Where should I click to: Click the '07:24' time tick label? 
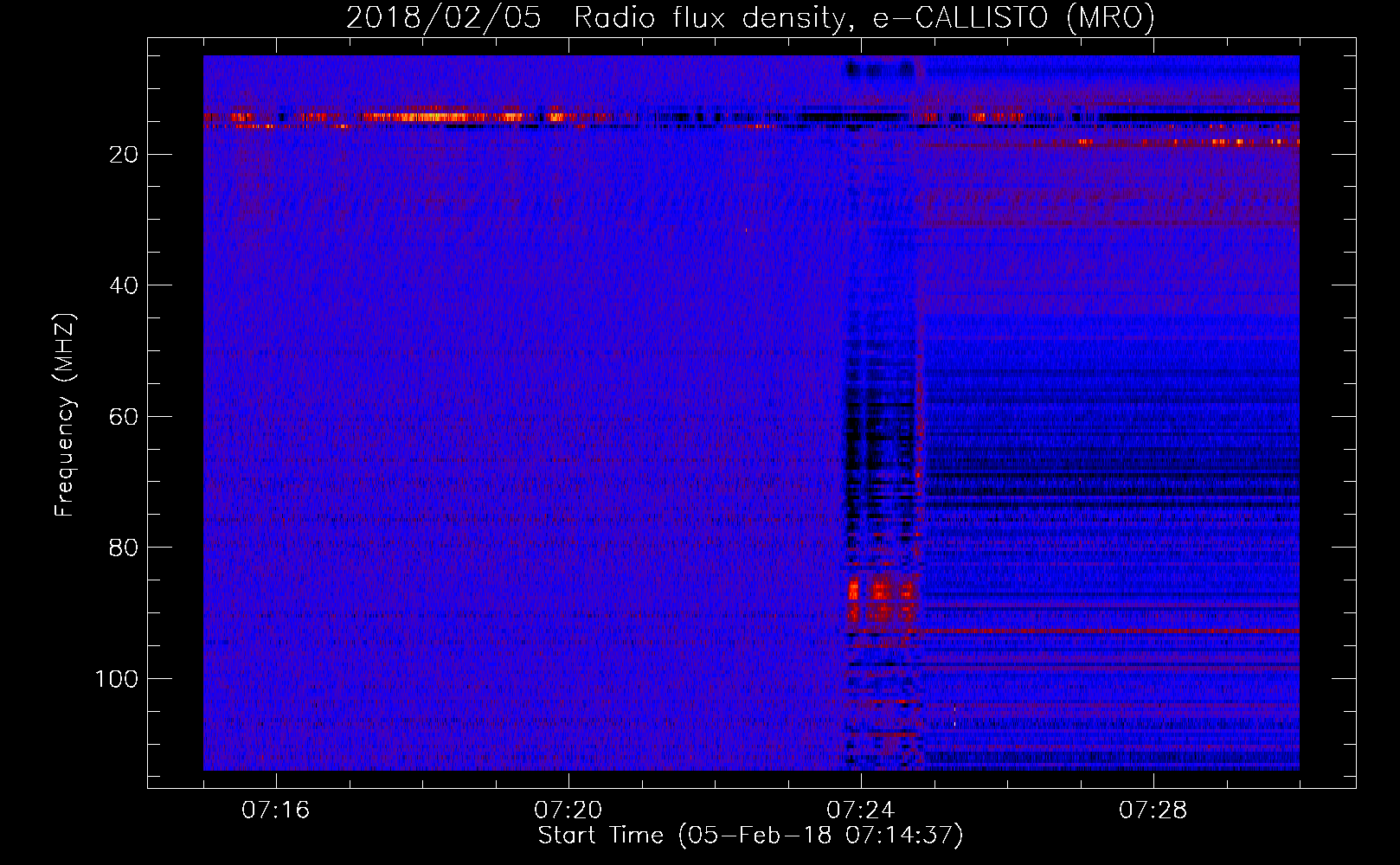pyautogui.click(x=861, y=811)
